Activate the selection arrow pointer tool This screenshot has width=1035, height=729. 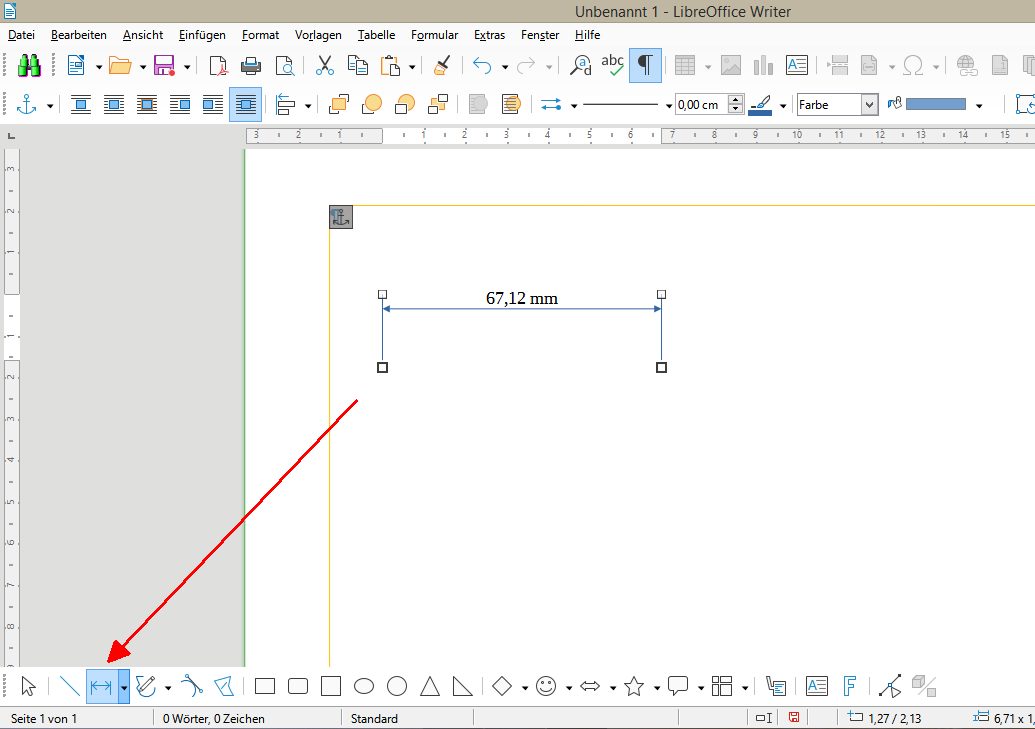pos(28,687)
